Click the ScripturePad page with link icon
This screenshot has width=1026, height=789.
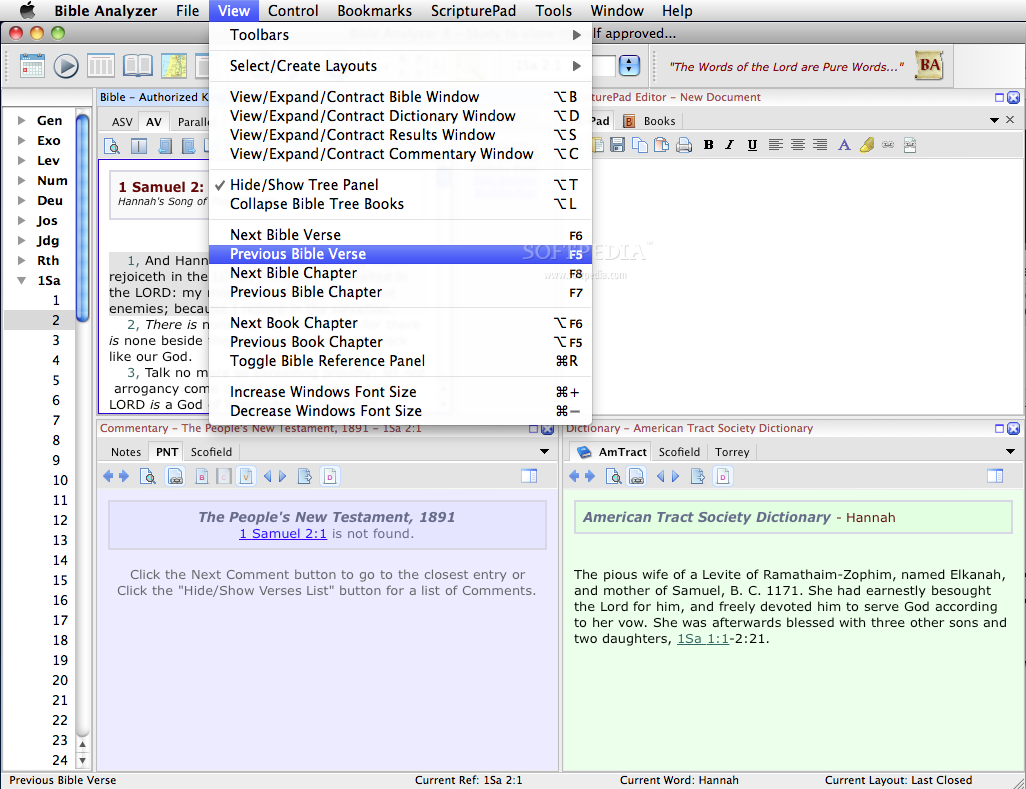coord(910,145)
